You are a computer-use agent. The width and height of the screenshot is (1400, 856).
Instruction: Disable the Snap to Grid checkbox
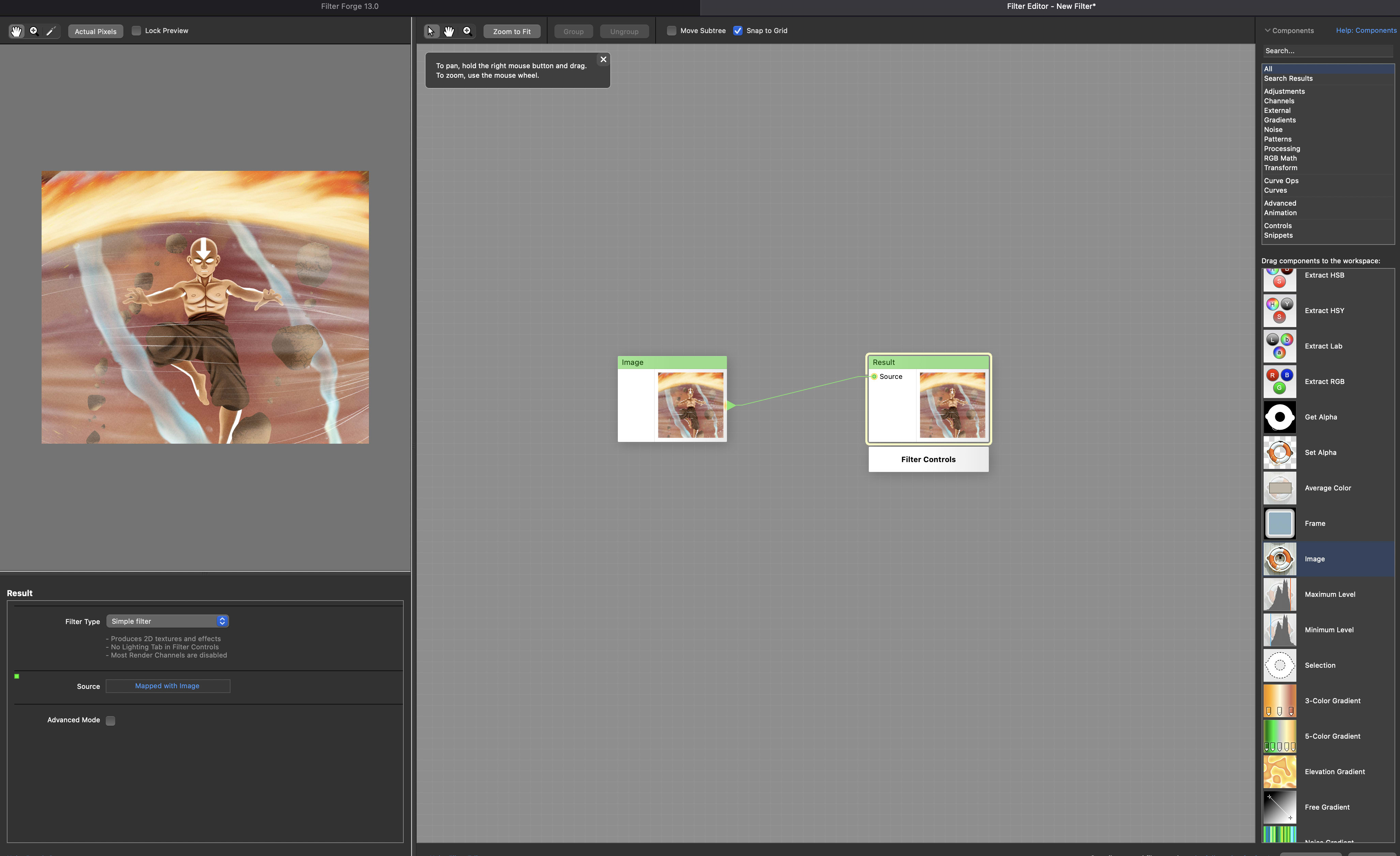738,31
